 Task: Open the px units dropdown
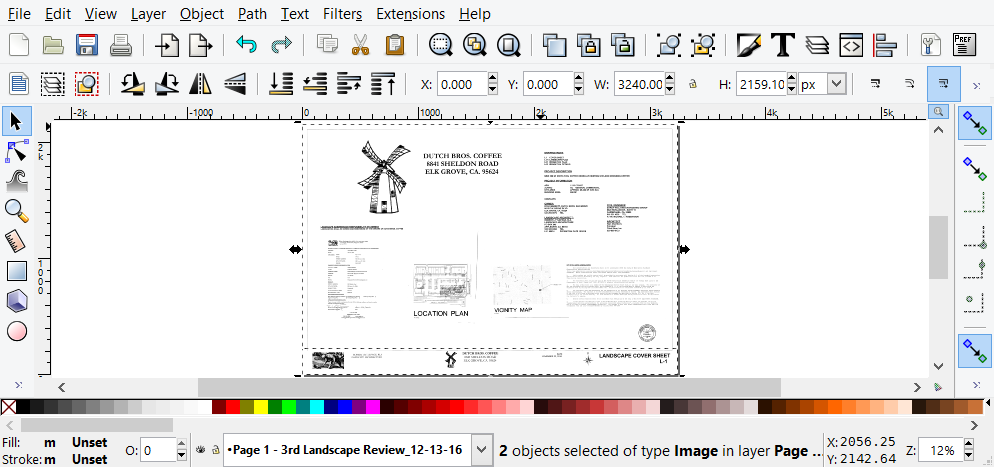[836, 85]
